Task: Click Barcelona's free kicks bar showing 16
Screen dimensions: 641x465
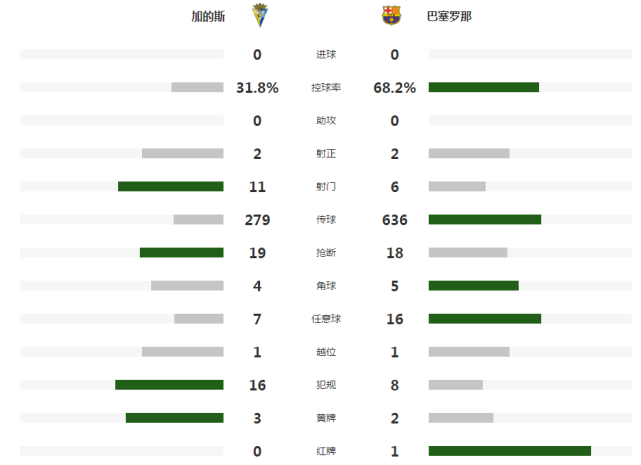Action: [485, 319]
